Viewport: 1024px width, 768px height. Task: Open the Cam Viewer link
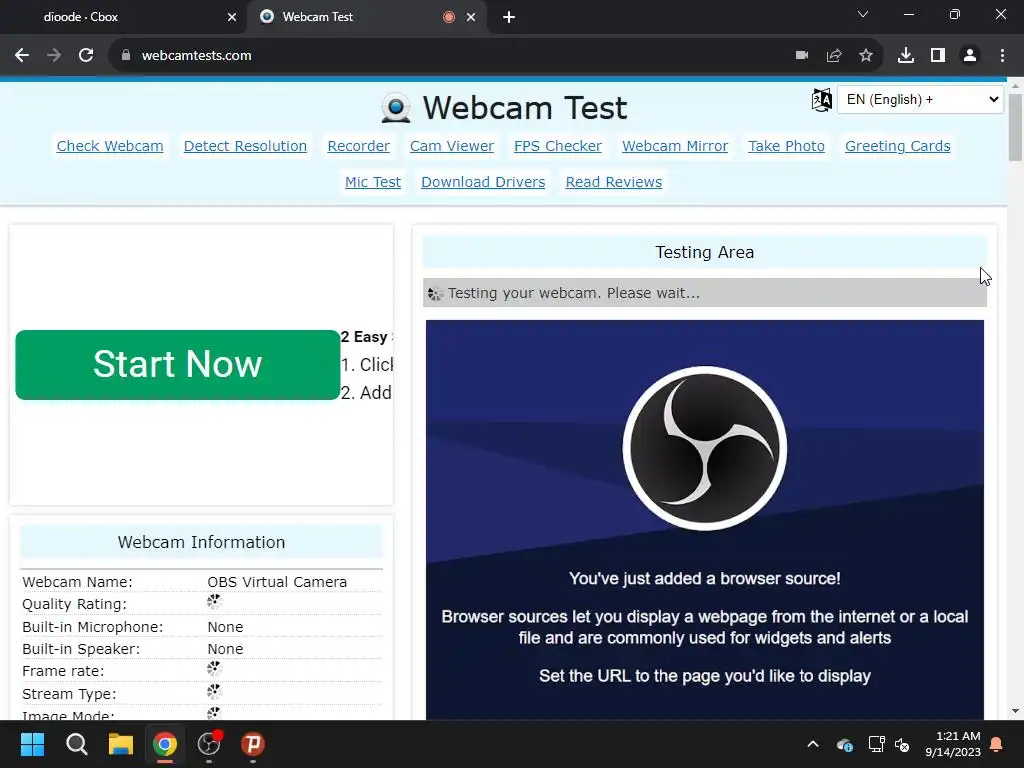point(452,146)
